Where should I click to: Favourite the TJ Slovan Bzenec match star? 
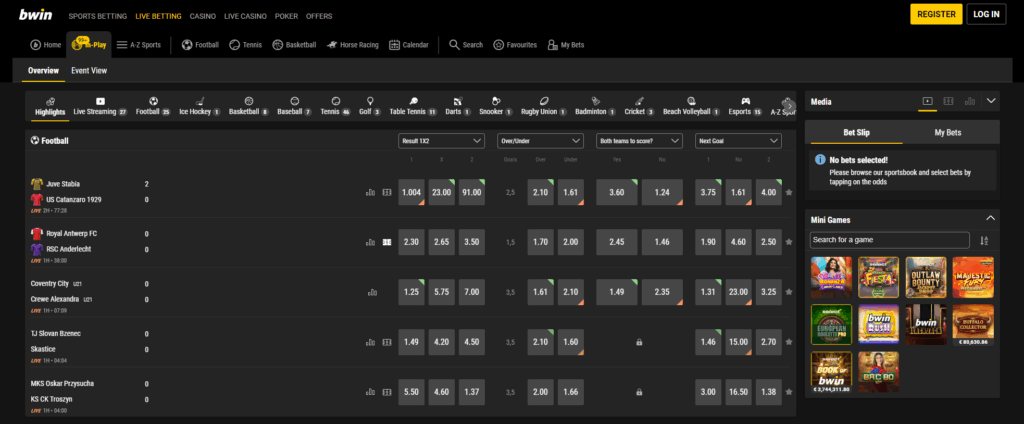789,342
